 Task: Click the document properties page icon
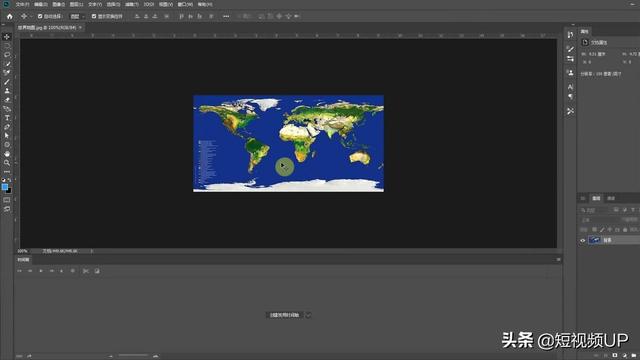[585, 42]
